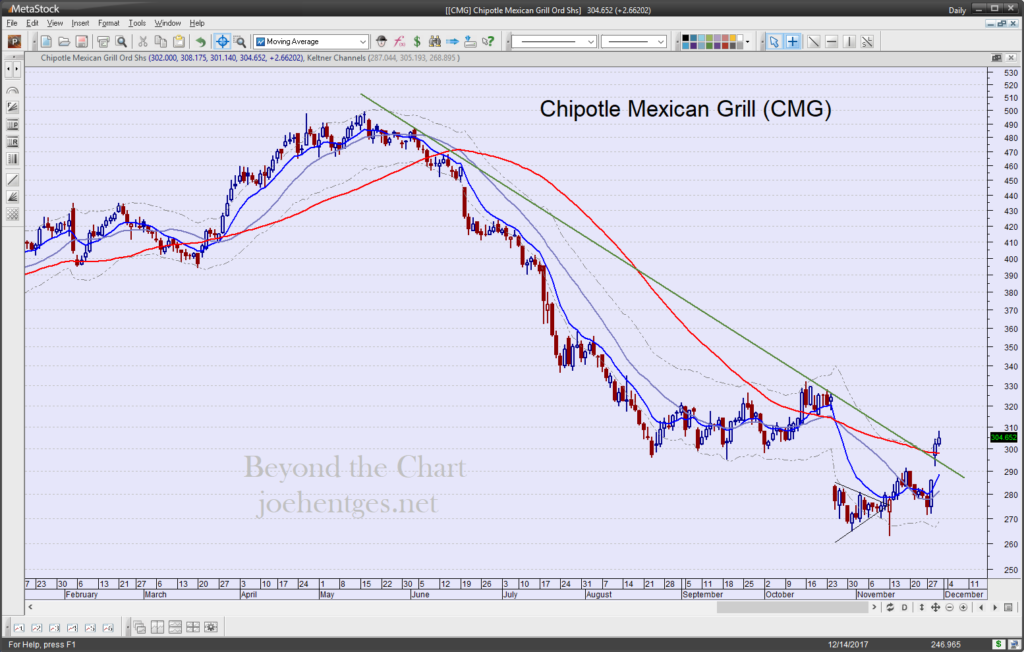The image size is (1024, 652).
Task: Click the horizontal scrollbar thumb
Action: [792, 608]
